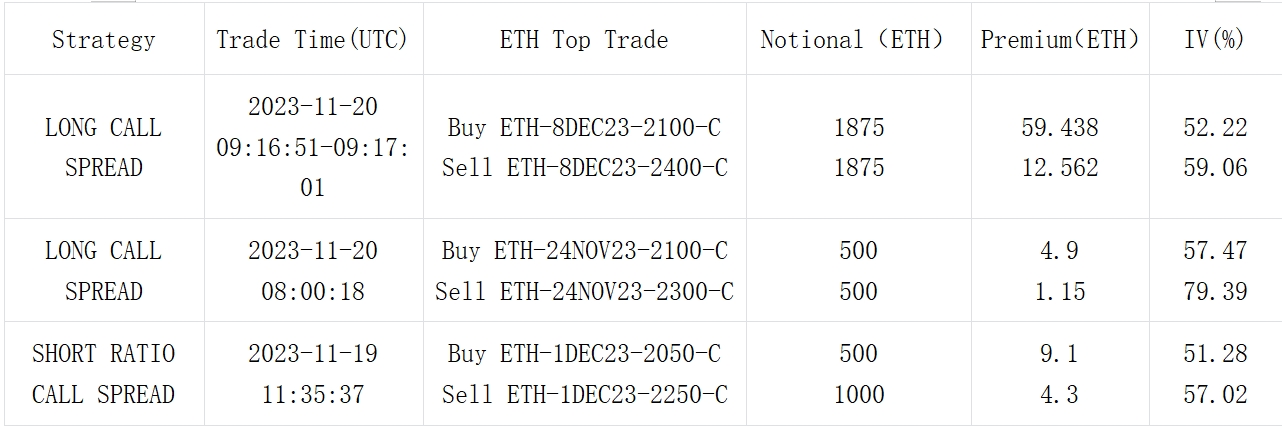Select the SHORT RATIO CALL SPREAD cell
This screenshot has height=427, width=1282.
(103, 374)
